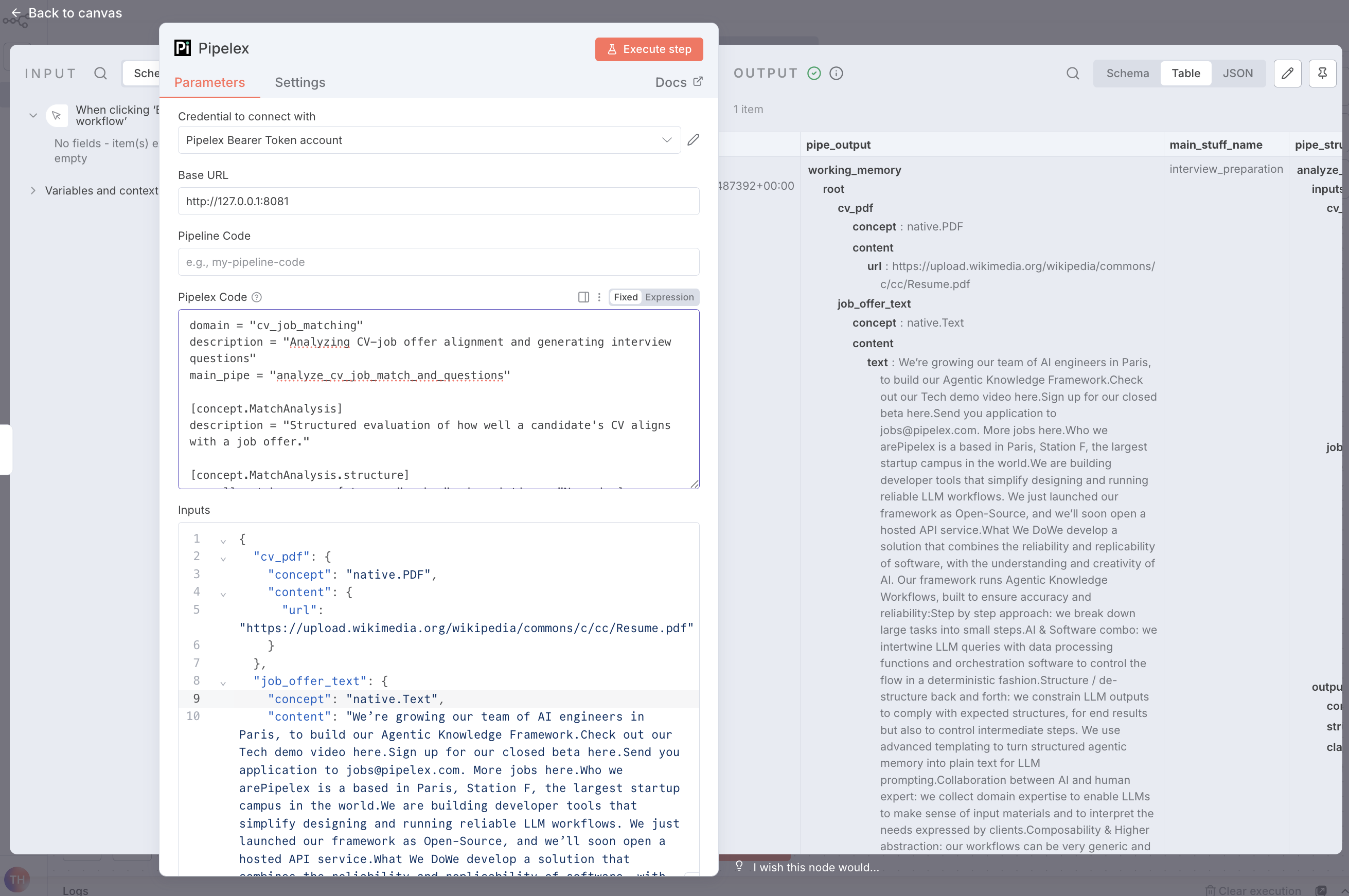
Task: Open the Credential to connect with dropdown
Action: tap(429, 140)
